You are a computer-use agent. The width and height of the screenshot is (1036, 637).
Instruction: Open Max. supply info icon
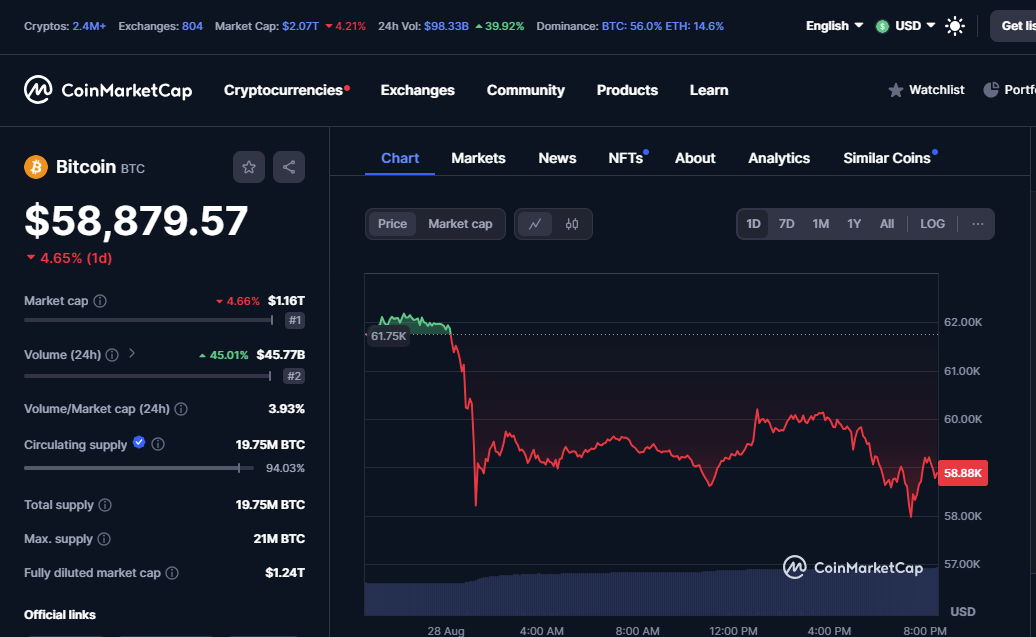pyautogui.click(x=104, y=539)
